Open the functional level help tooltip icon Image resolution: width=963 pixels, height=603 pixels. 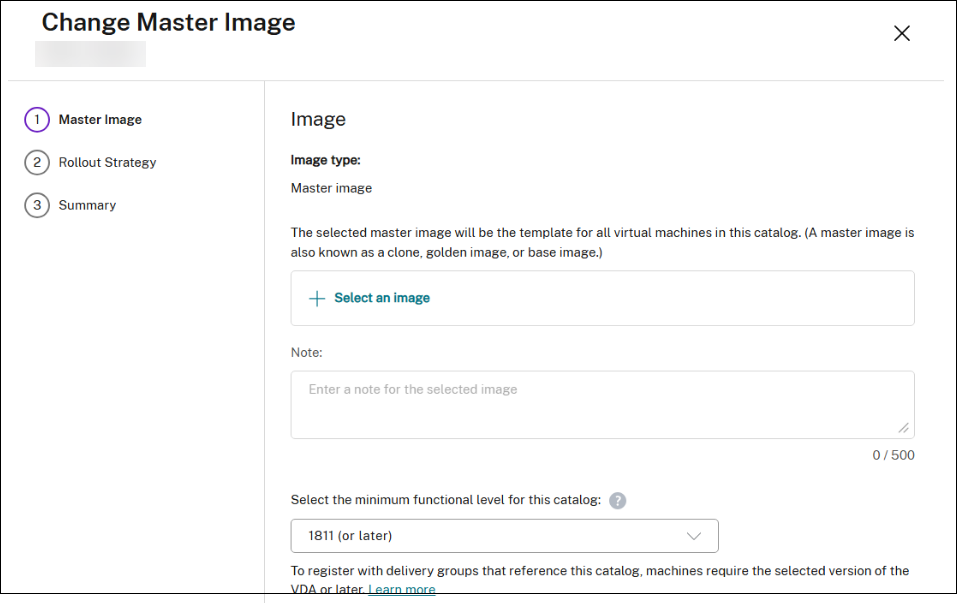(x=618, y=501)
